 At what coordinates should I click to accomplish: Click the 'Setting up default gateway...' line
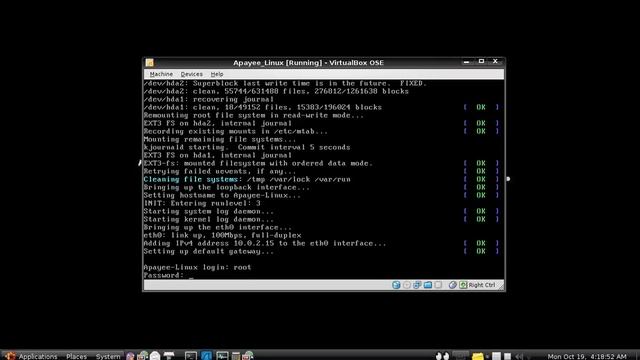209,251
